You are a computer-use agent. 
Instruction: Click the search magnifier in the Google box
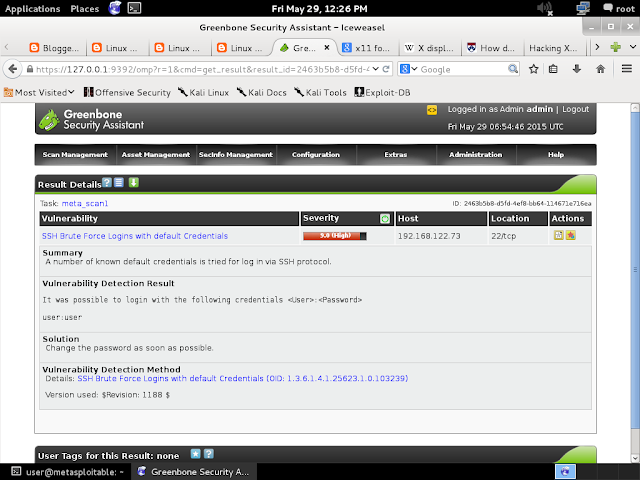(x=513, y=69)
